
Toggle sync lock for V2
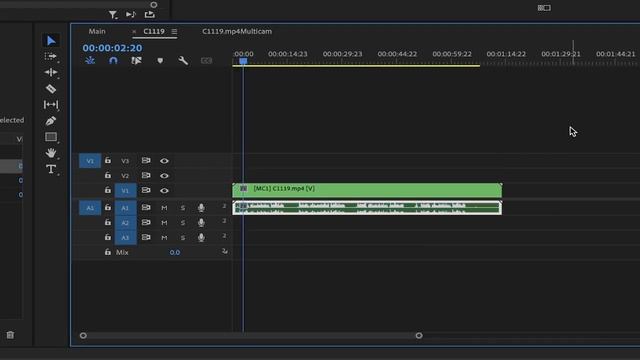(x=146, y=175)
